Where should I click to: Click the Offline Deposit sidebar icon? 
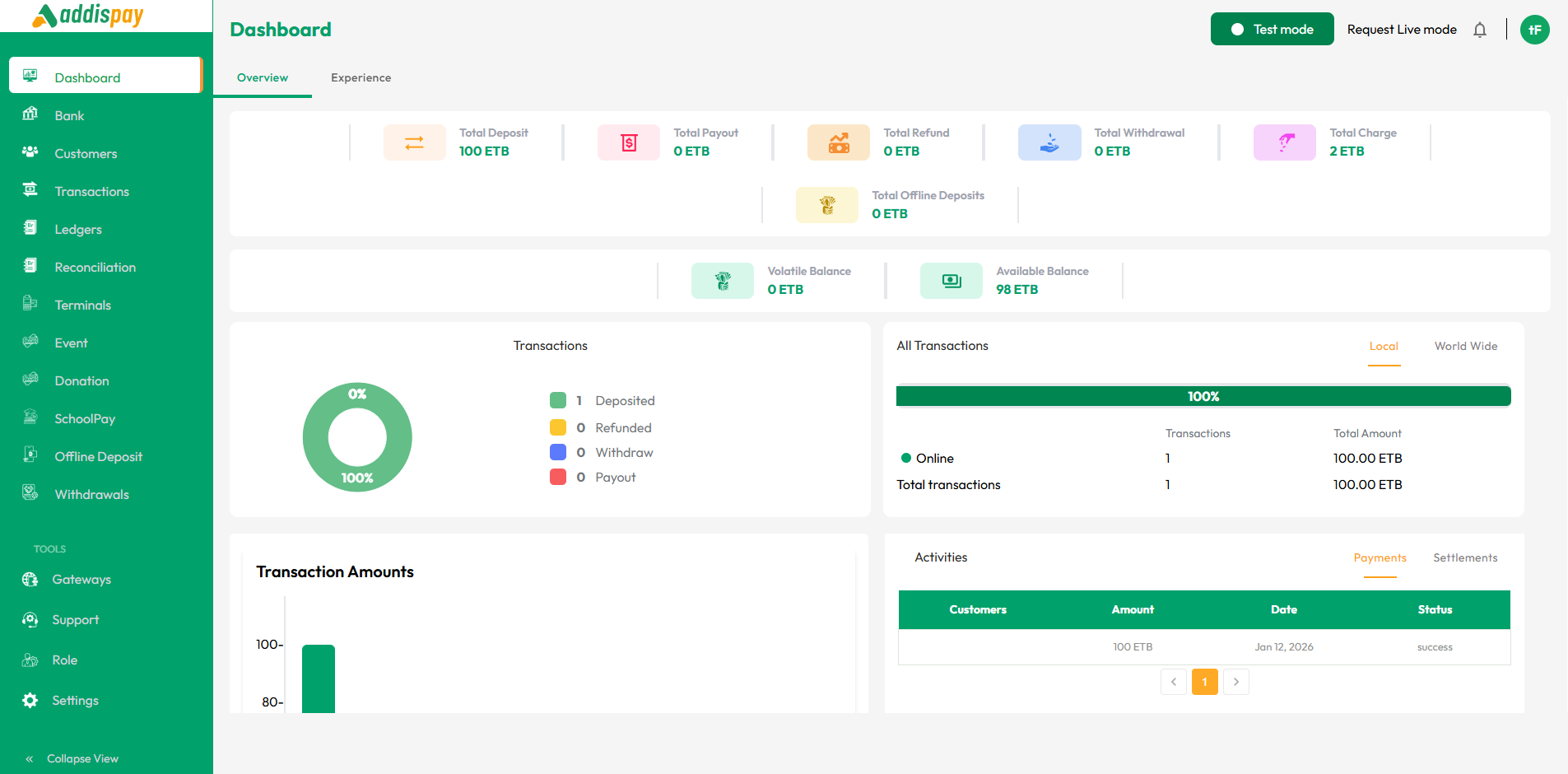tap(30, 455)
